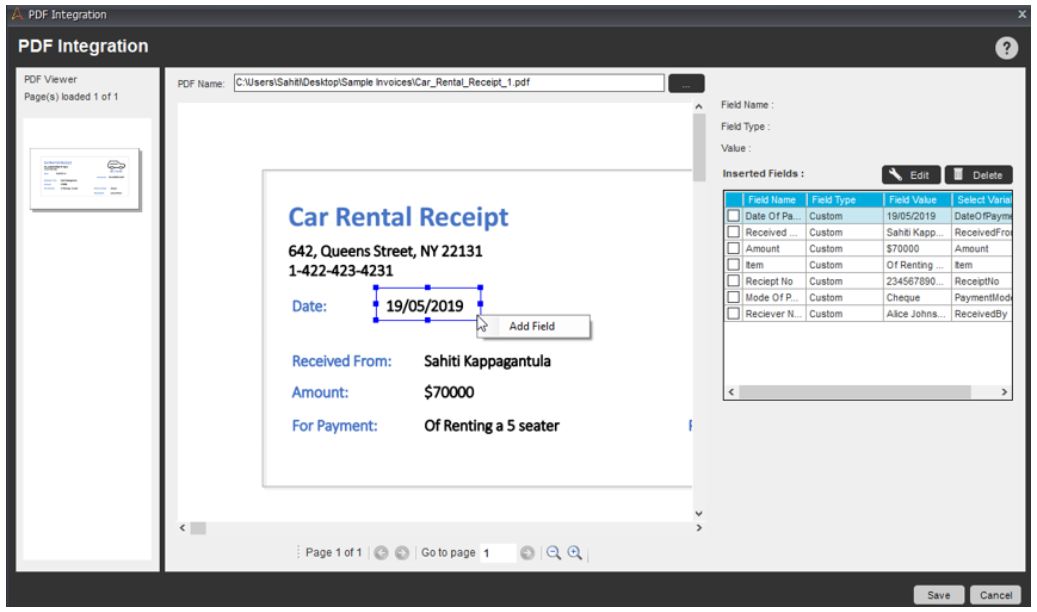Go to next page arrow icon
This screenshot has height=612, width=1037.
[x=401, y=552]
